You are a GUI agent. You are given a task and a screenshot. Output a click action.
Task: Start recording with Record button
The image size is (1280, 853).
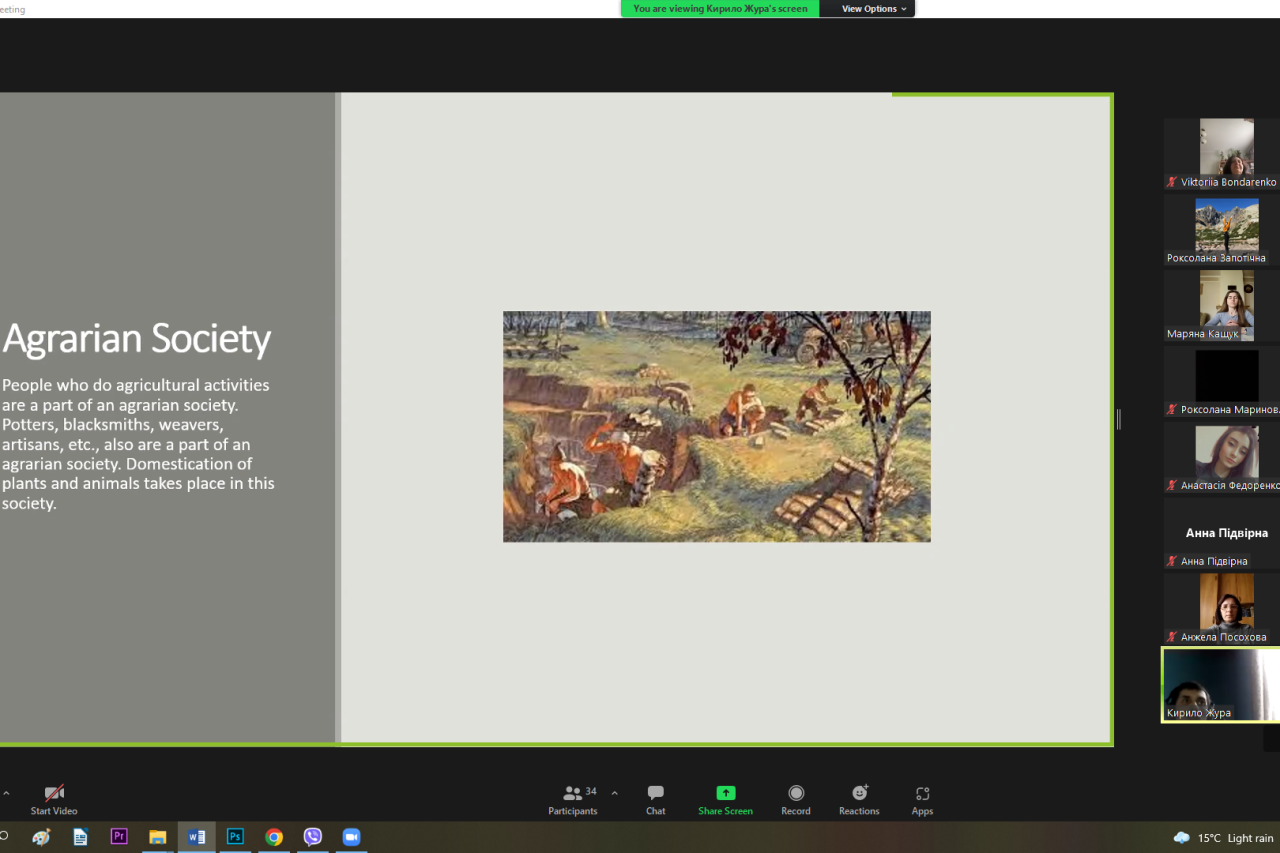[796, 799]
